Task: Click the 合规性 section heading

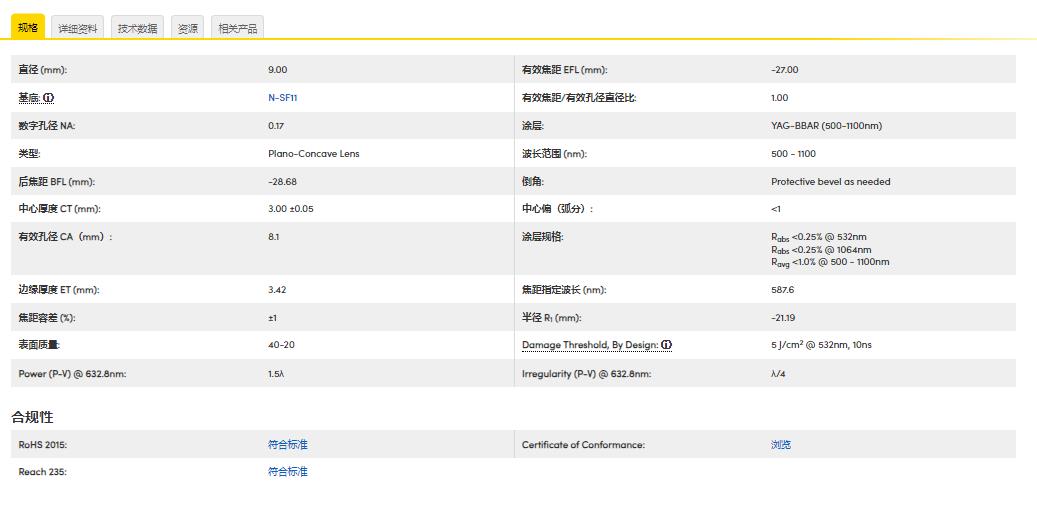Action: tap(32, 417)
